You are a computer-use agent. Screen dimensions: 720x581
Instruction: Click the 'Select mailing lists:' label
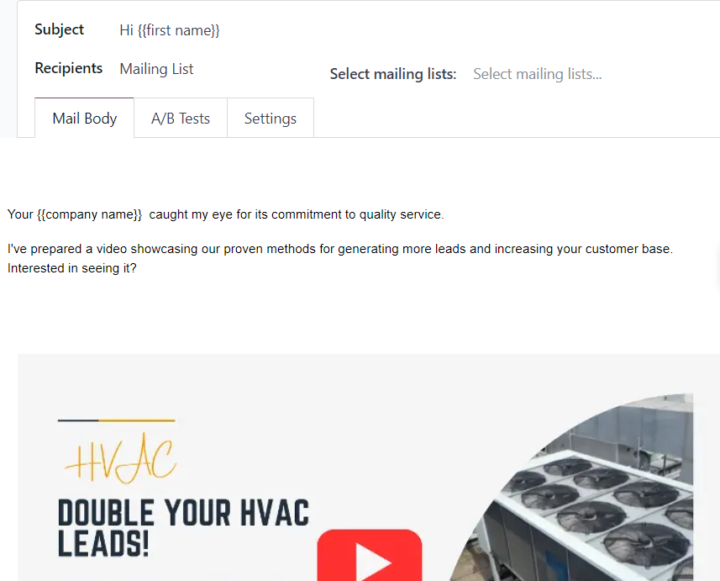click(x=393, y=74)
